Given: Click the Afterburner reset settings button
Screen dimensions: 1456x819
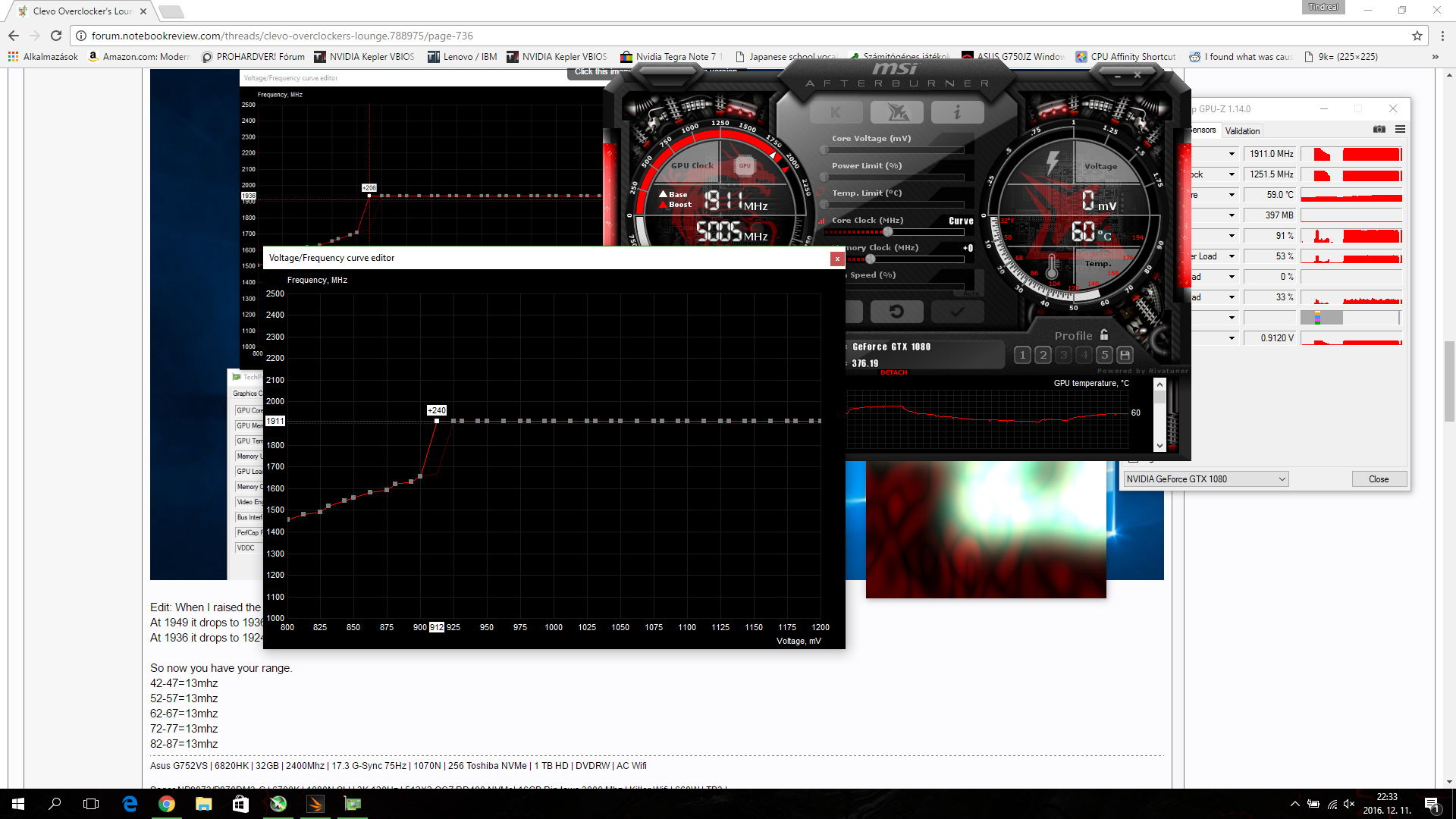Looking at the screenshot, I should [x=896, y=312].
